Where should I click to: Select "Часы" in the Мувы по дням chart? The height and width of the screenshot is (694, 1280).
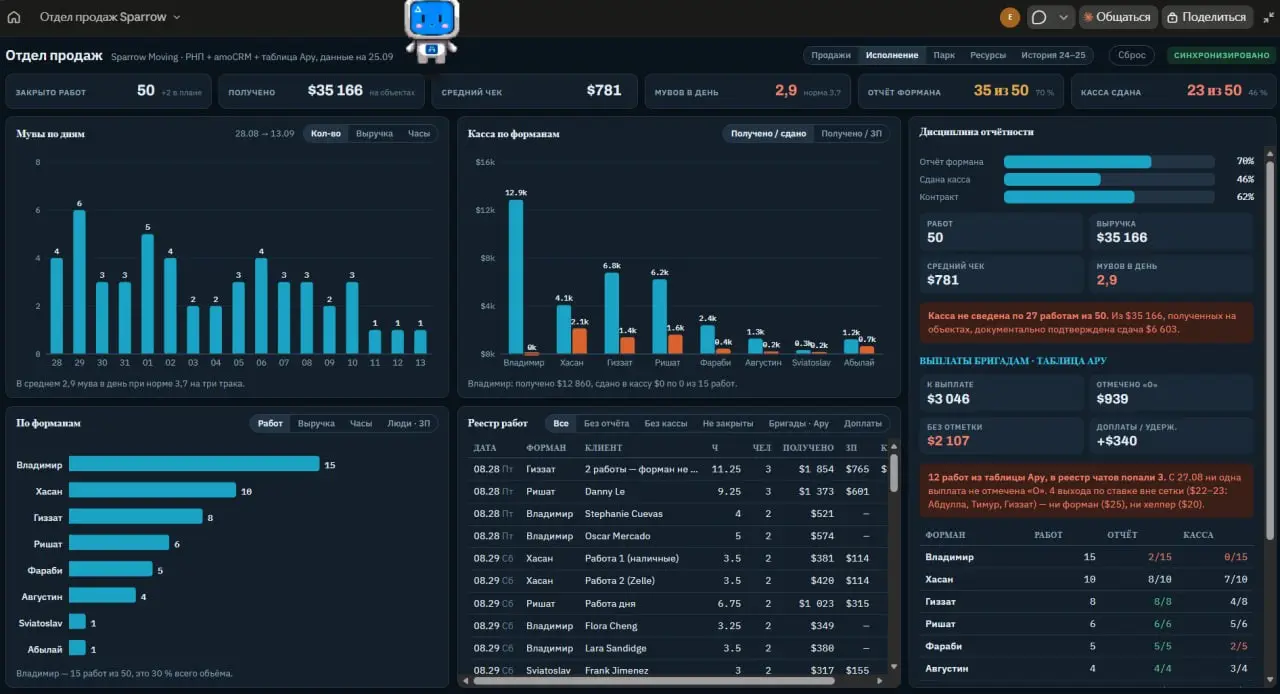[419, 134]
